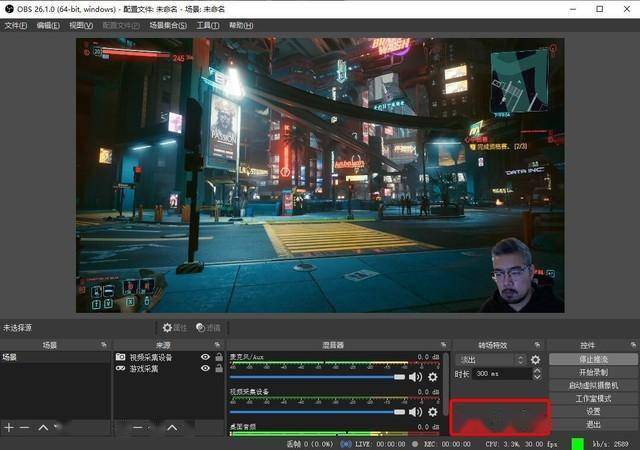Screen dimensions: 640x450
Task: Mute the 麦克风/Aux speaker icon
Action: 415,377
